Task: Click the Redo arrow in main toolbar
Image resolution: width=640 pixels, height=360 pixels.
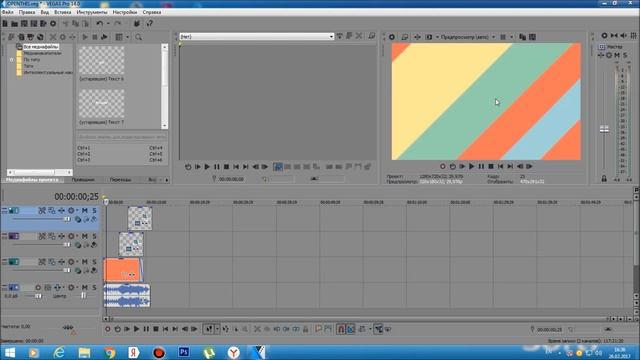Action: click(x=118, y=23)
